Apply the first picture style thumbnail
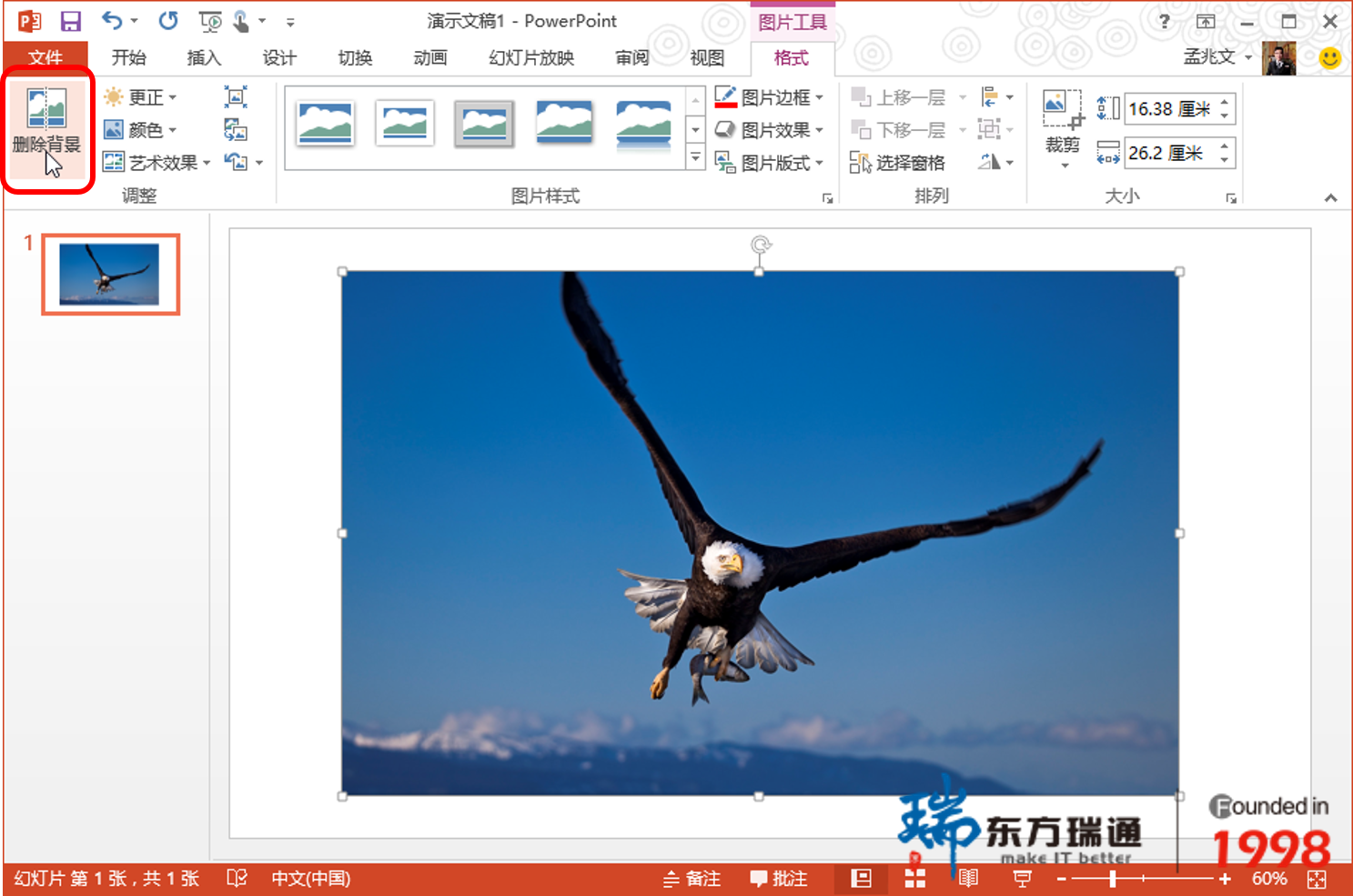1353x896 pixels. click(325, 124)
